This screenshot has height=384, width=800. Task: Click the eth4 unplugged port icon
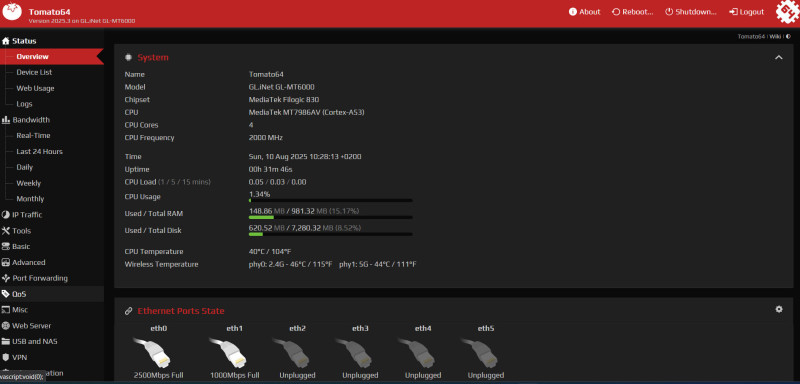coord(417,352)
